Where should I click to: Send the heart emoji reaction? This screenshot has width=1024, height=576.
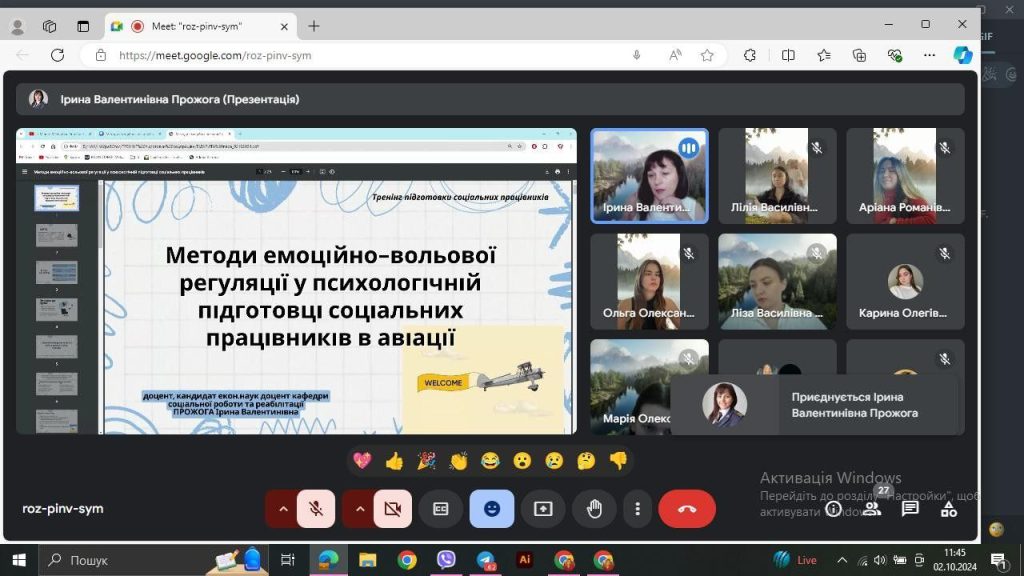click(x=362, y=461)
